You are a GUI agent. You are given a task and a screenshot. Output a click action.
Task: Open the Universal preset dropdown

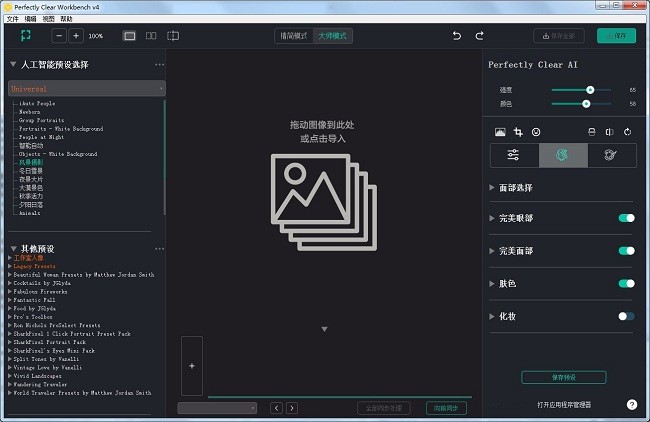(x=86, y=89)
